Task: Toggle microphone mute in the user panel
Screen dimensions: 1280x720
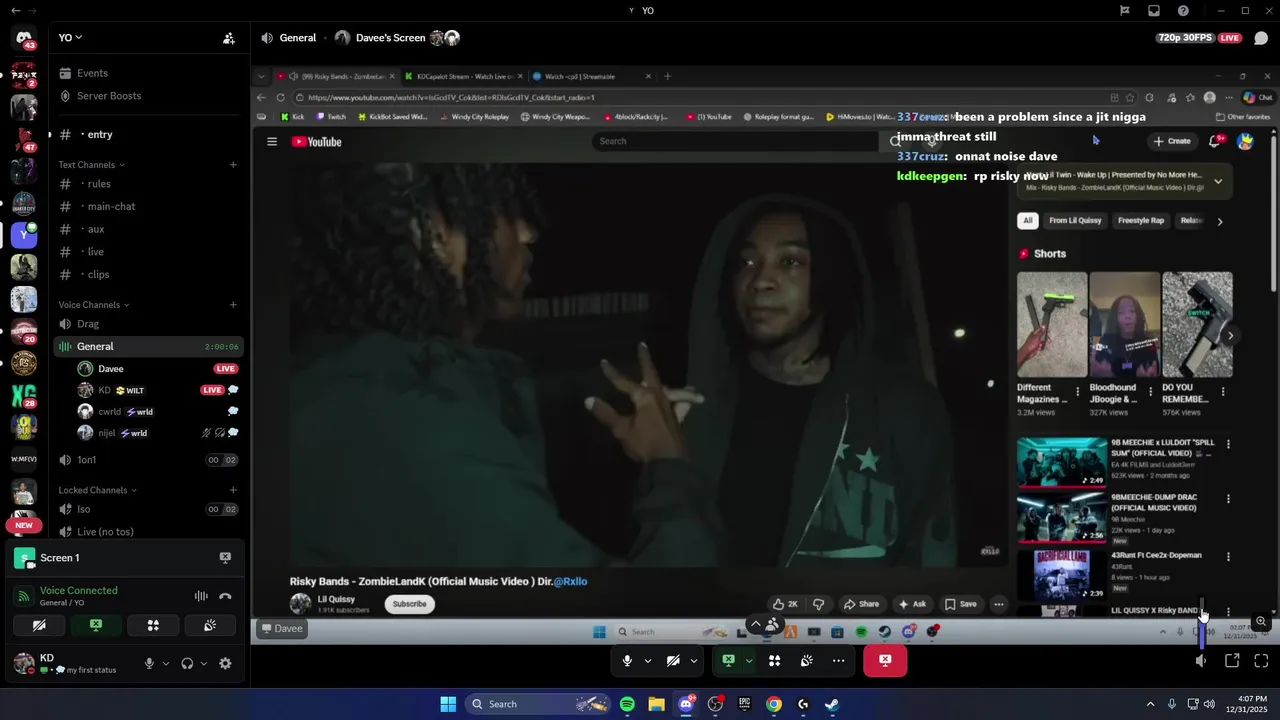Action: point(149,663)
